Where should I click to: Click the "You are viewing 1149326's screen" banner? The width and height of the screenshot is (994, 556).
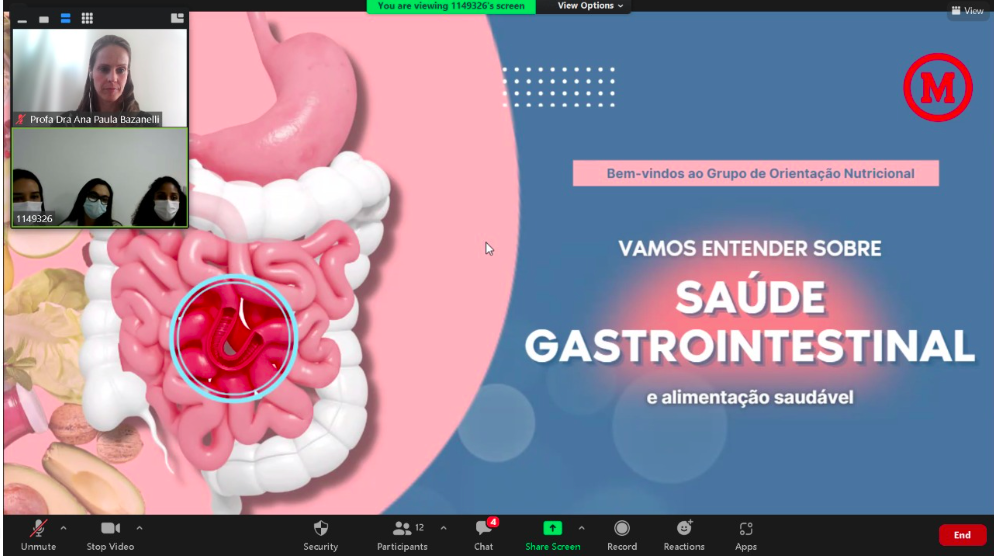point(451,6)
